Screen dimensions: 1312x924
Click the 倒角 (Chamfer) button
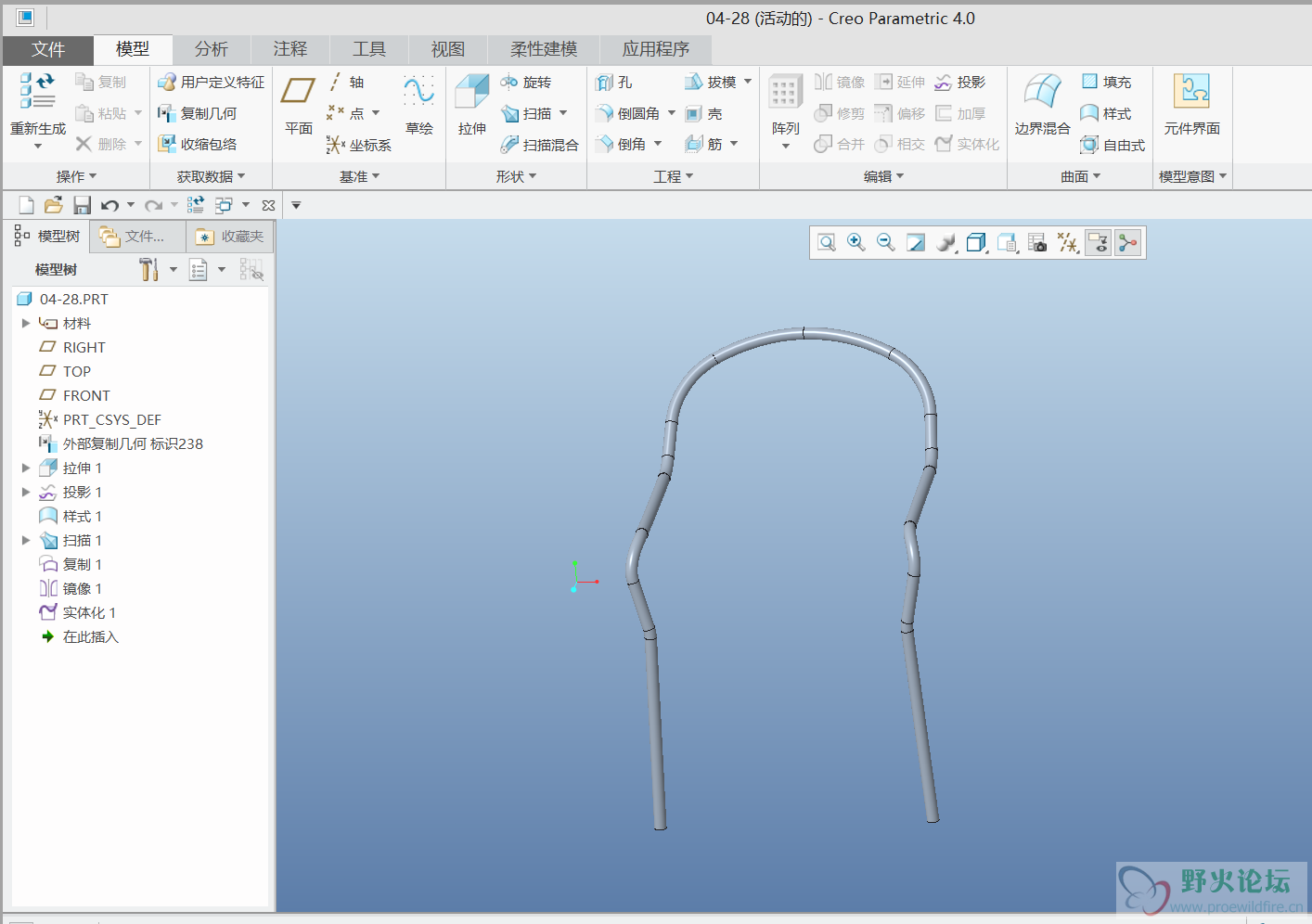(x=621, y=144)
